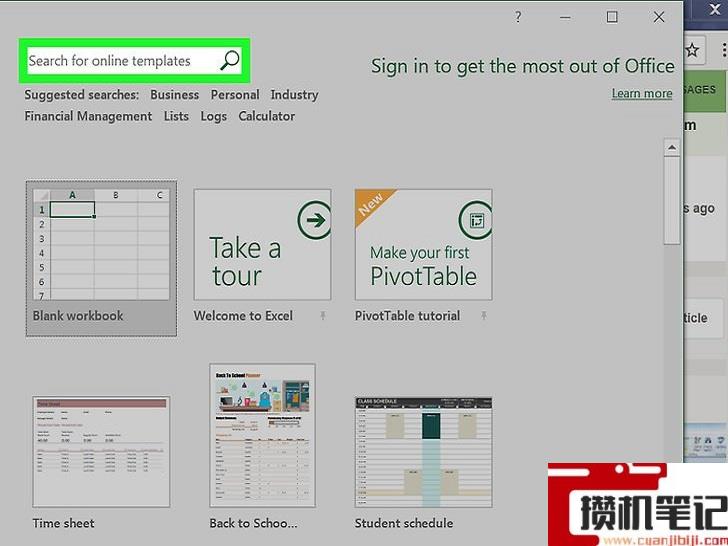Screen dimensions: 728x546
Task: Select the Personal suggested search
Action: tap(235, 95)
